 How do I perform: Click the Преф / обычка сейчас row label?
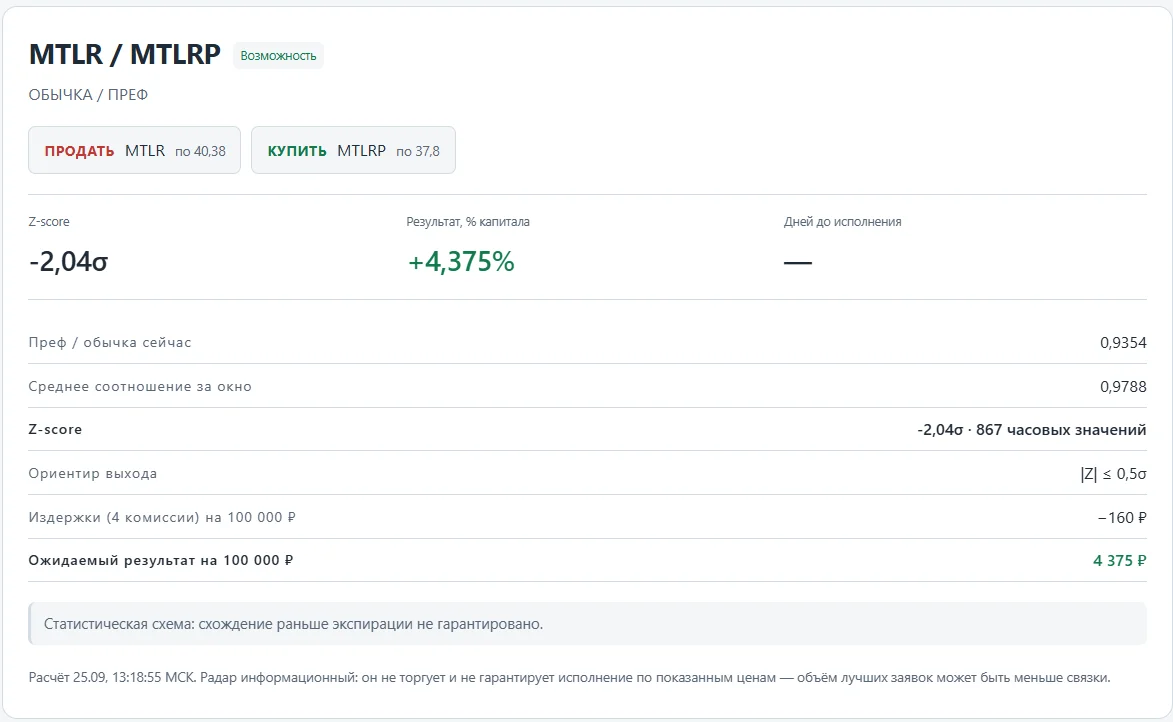110,343
